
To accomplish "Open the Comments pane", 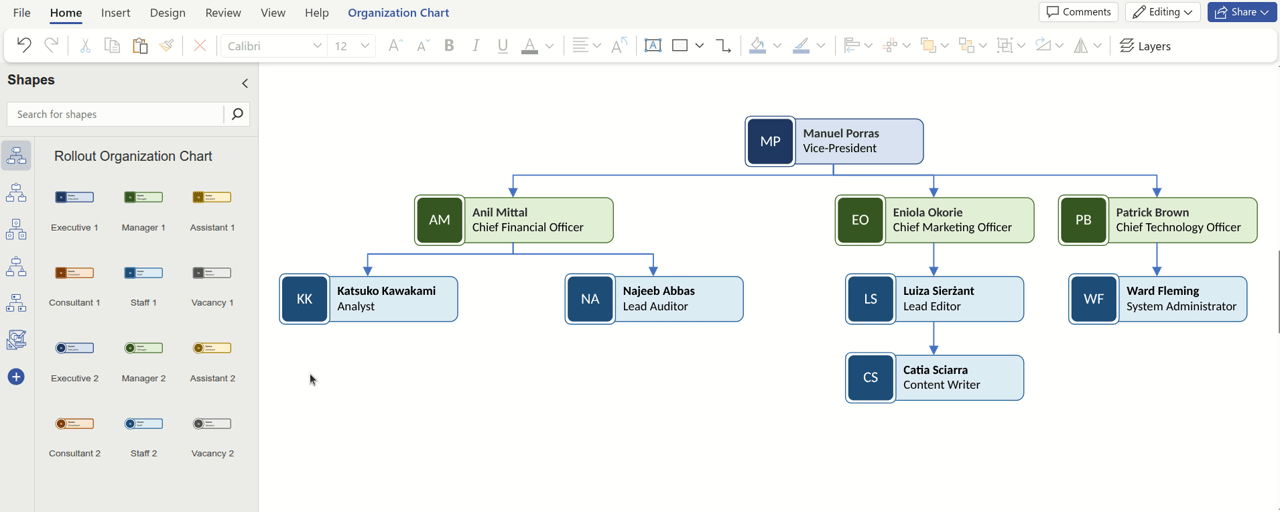I will pos(1079,12).
